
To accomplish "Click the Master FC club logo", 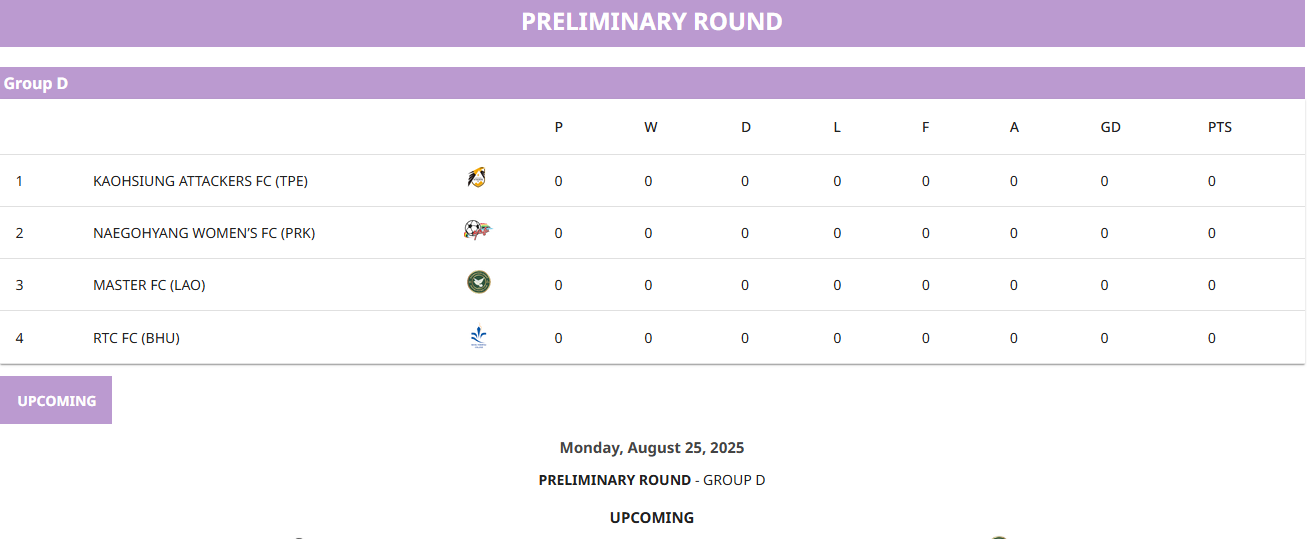I will [478, 283].
